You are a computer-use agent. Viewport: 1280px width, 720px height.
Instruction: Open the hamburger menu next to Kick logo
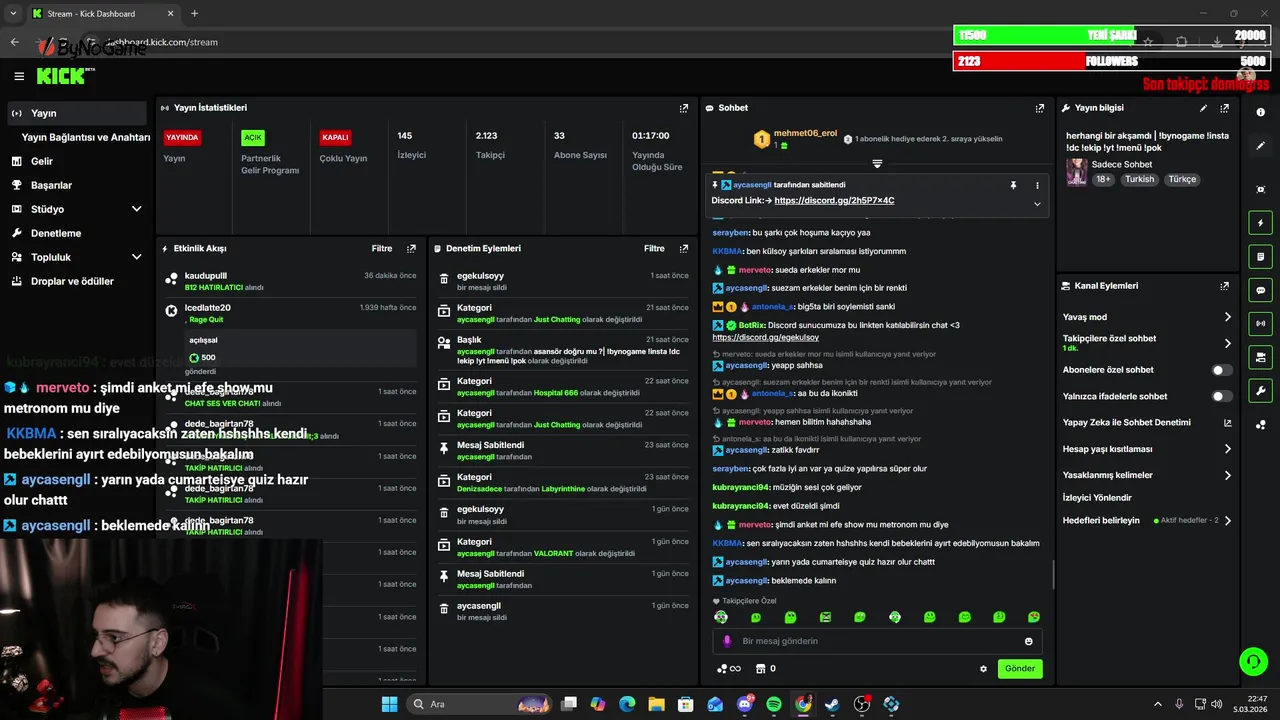[x=19, y=76]
